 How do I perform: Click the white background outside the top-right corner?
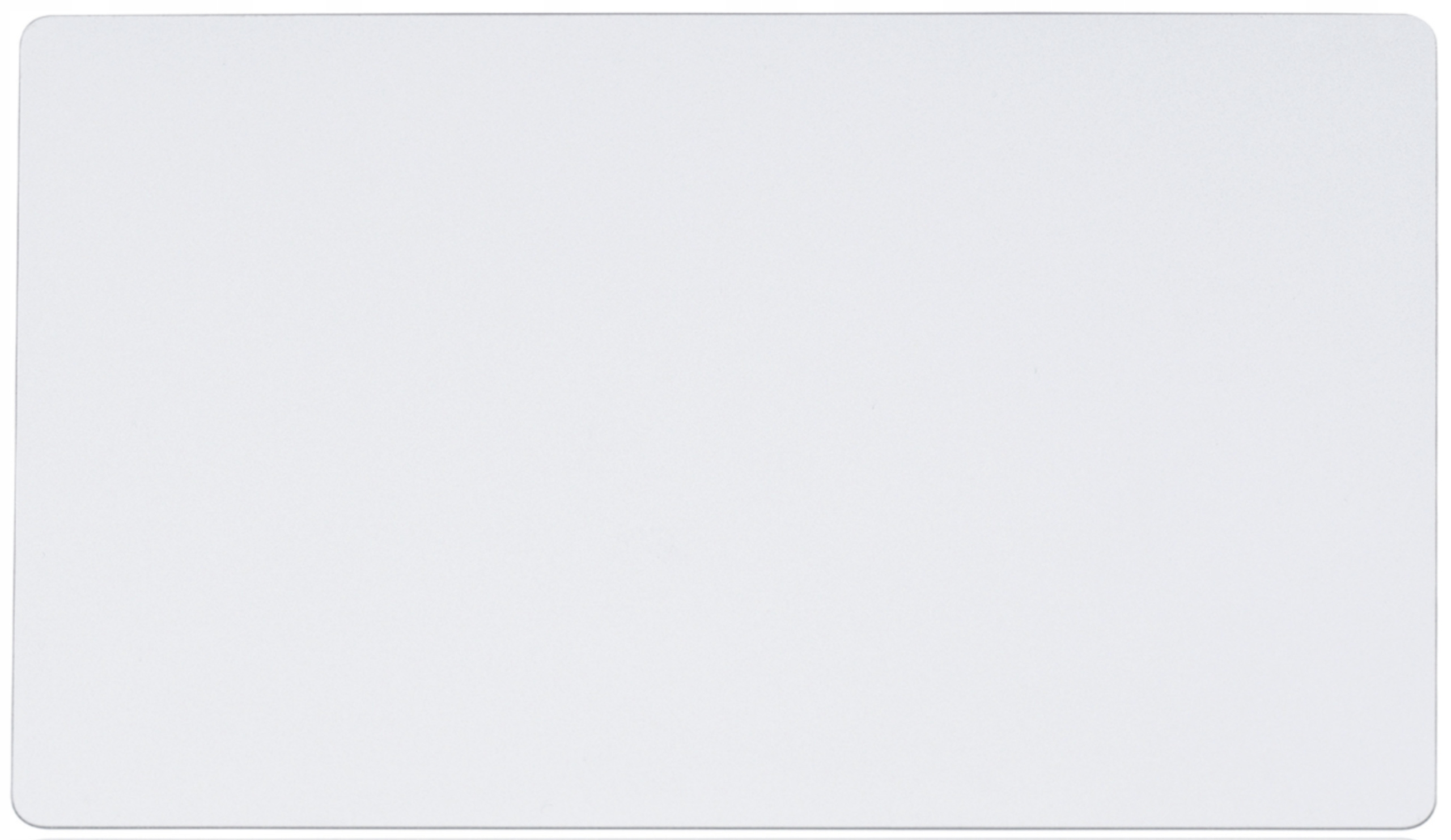(1444, 7)
